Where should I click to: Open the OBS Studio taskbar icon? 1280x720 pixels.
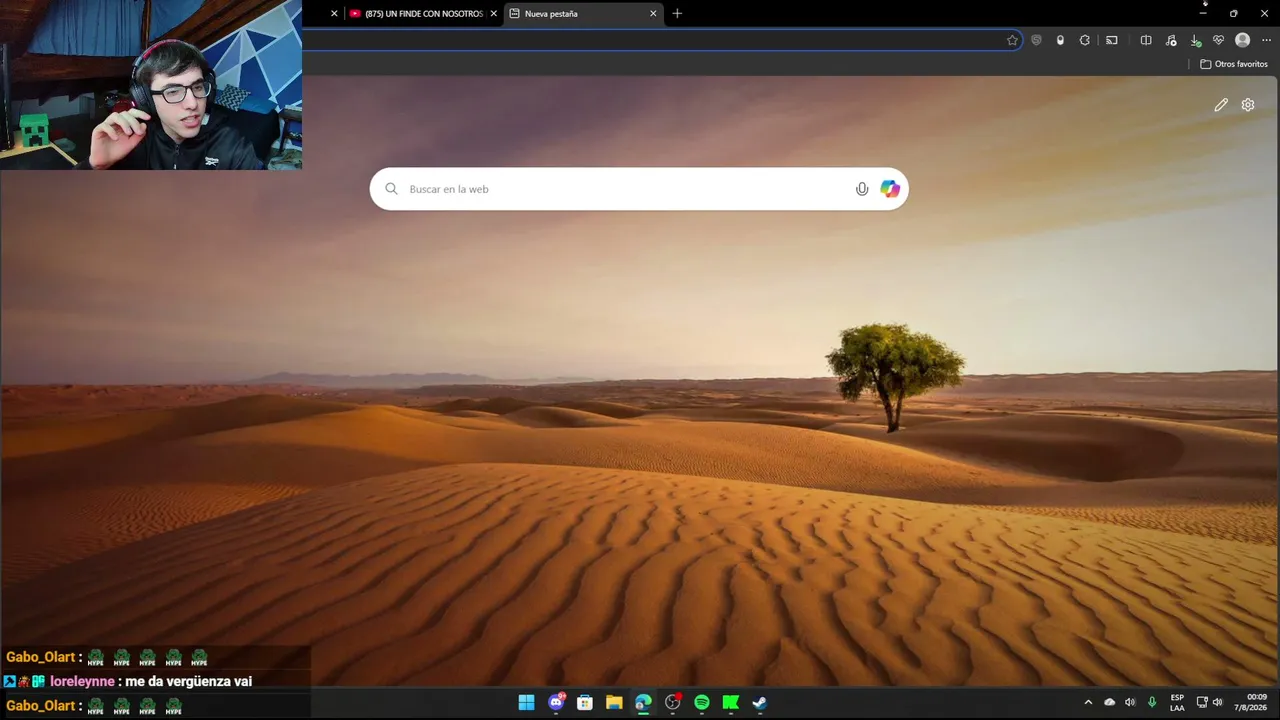(x=673, y=703)
